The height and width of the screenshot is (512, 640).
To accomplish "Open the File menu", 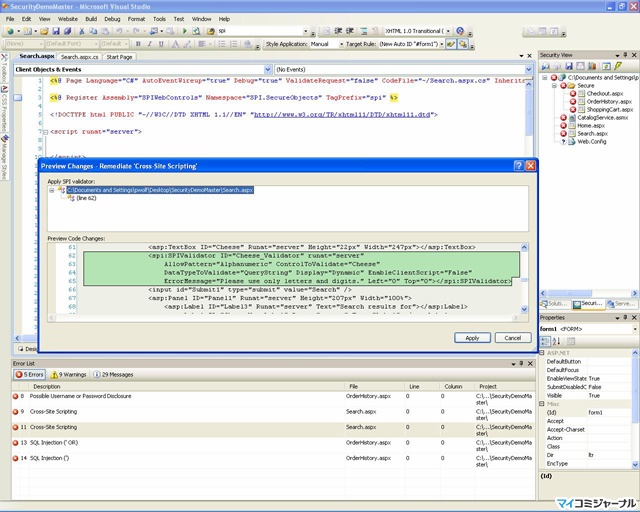I will (x=10, y=19).
